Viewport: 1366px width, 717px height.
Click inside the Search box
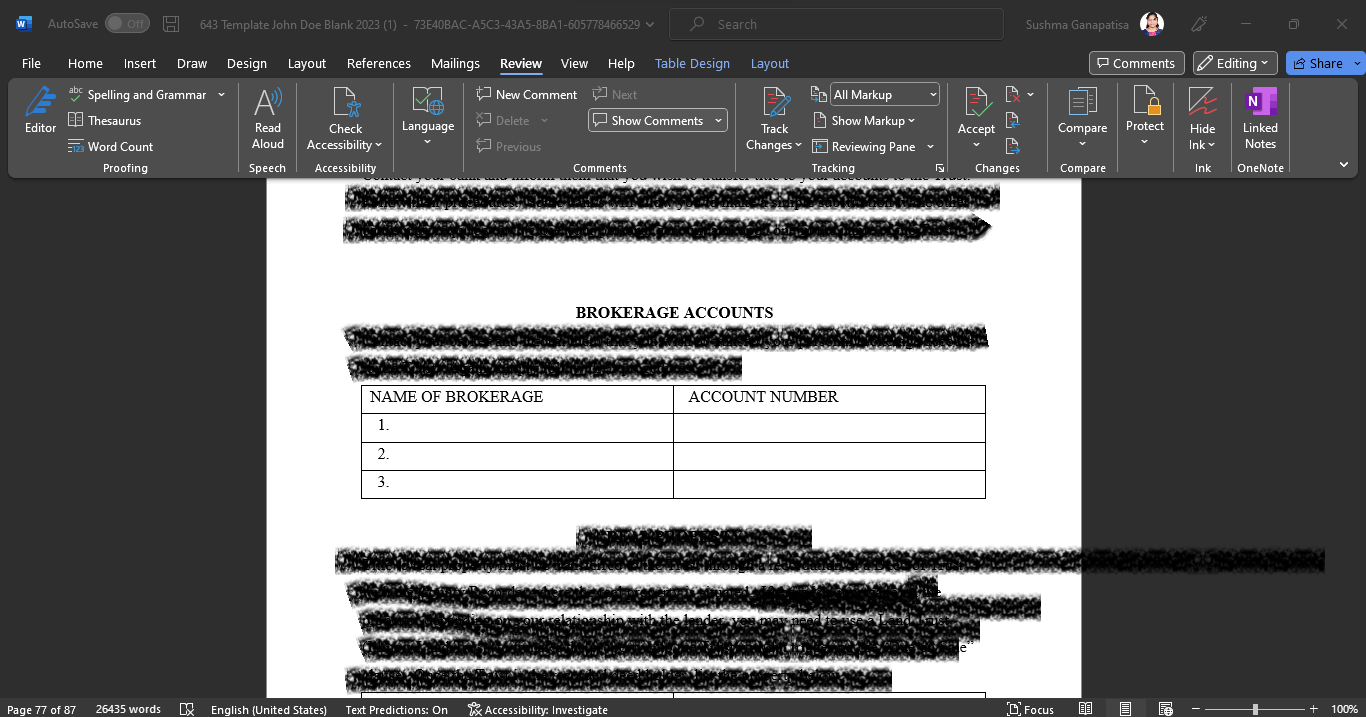(x=836, y=23)
